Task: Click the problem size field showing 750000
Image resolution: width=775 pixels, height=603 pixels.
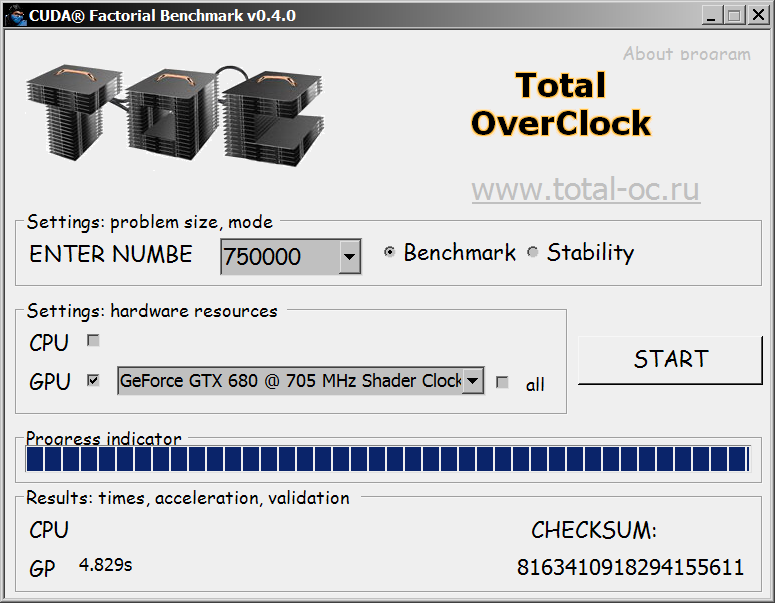Action: click(280, 257)
